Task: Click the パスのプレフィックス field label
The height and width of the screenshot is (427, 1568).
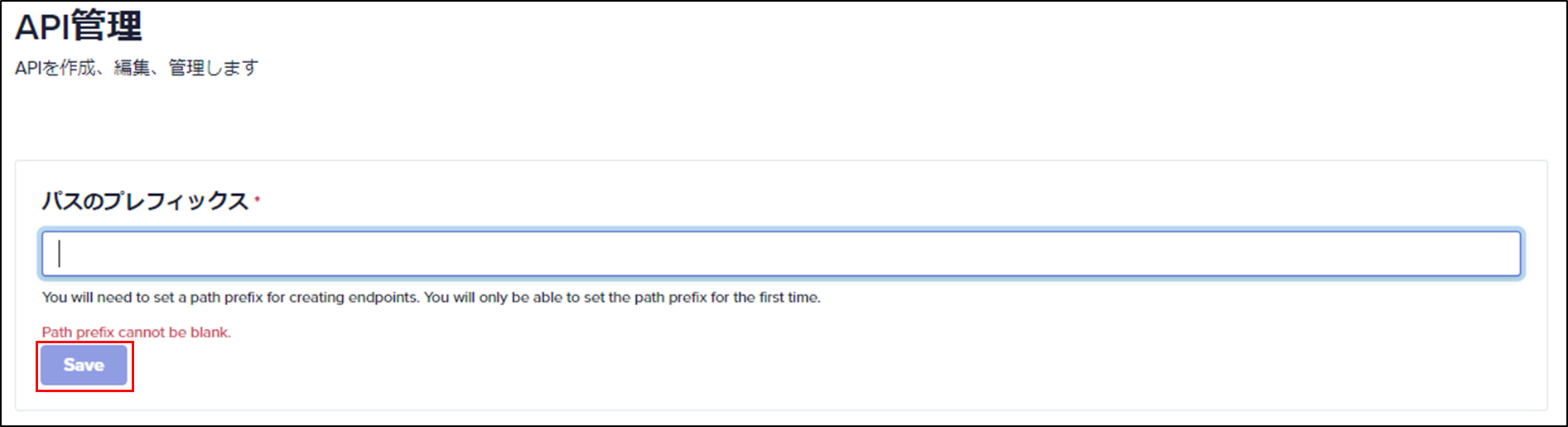Action: [x=146, y=201]
